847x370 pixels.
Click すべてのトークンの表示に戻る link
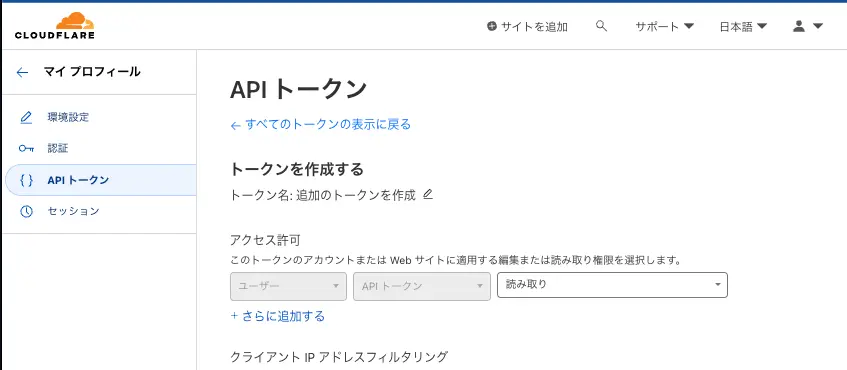321,125
